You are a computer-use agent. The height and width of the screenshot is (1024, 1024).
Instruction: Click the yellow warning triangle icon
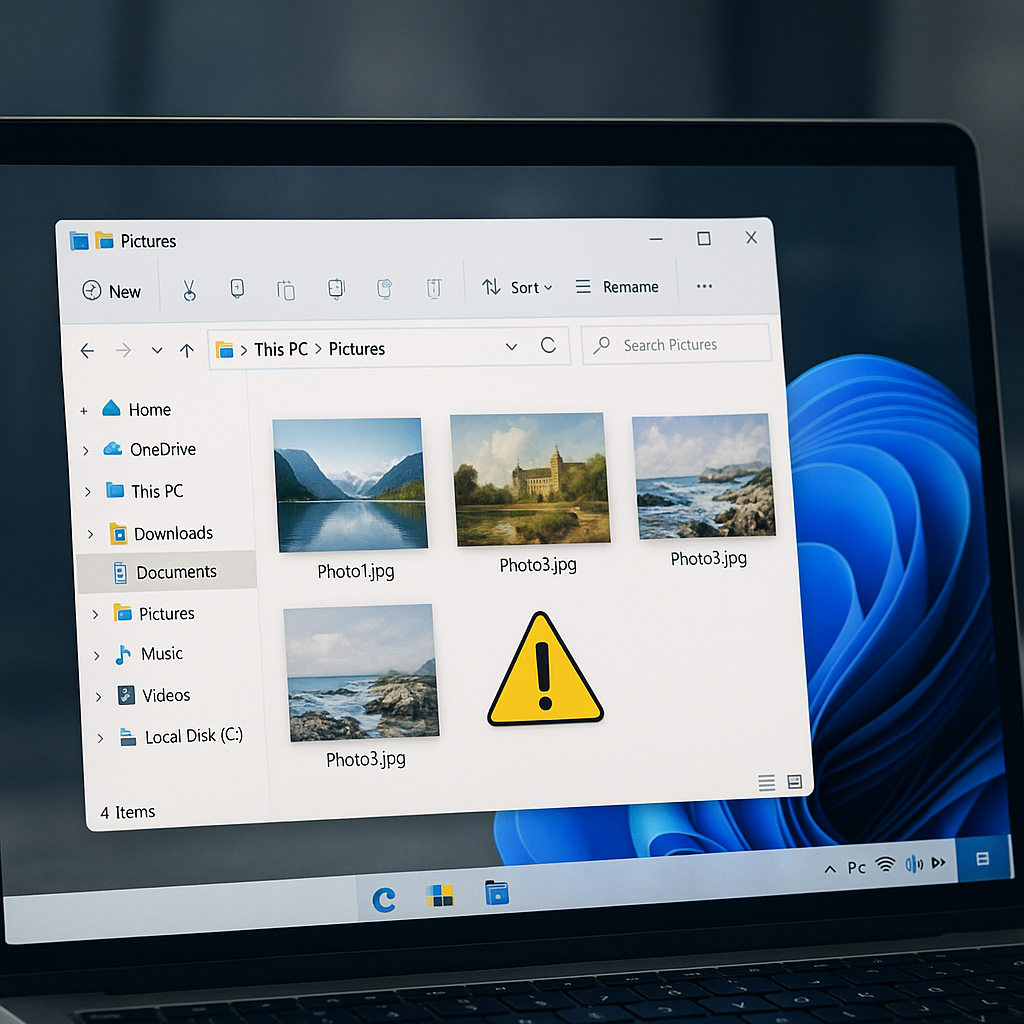click(x=545, y=670)
